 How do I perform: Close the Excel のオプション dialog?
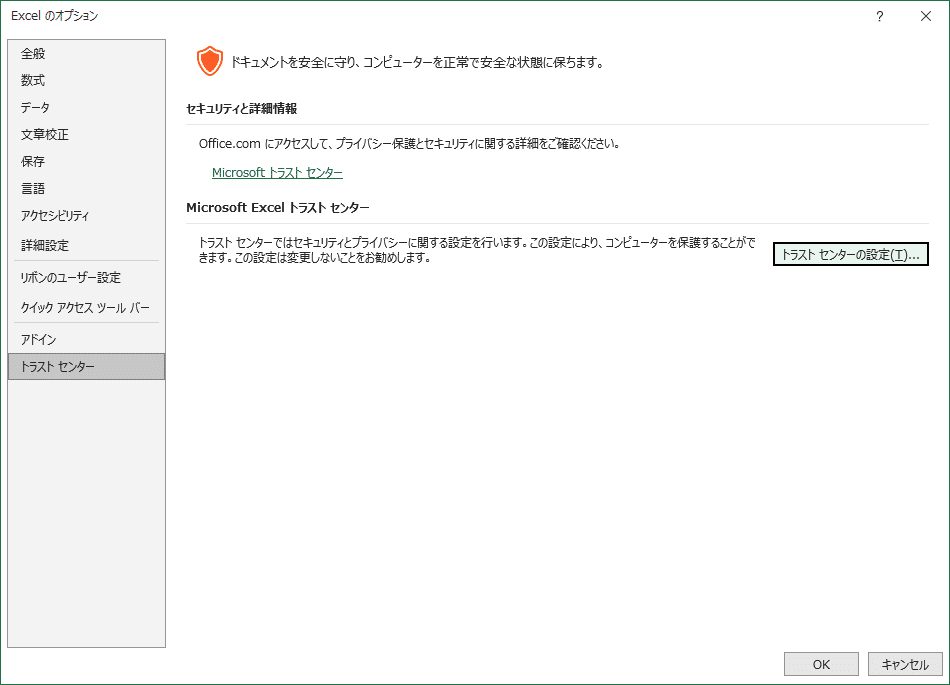926,16
